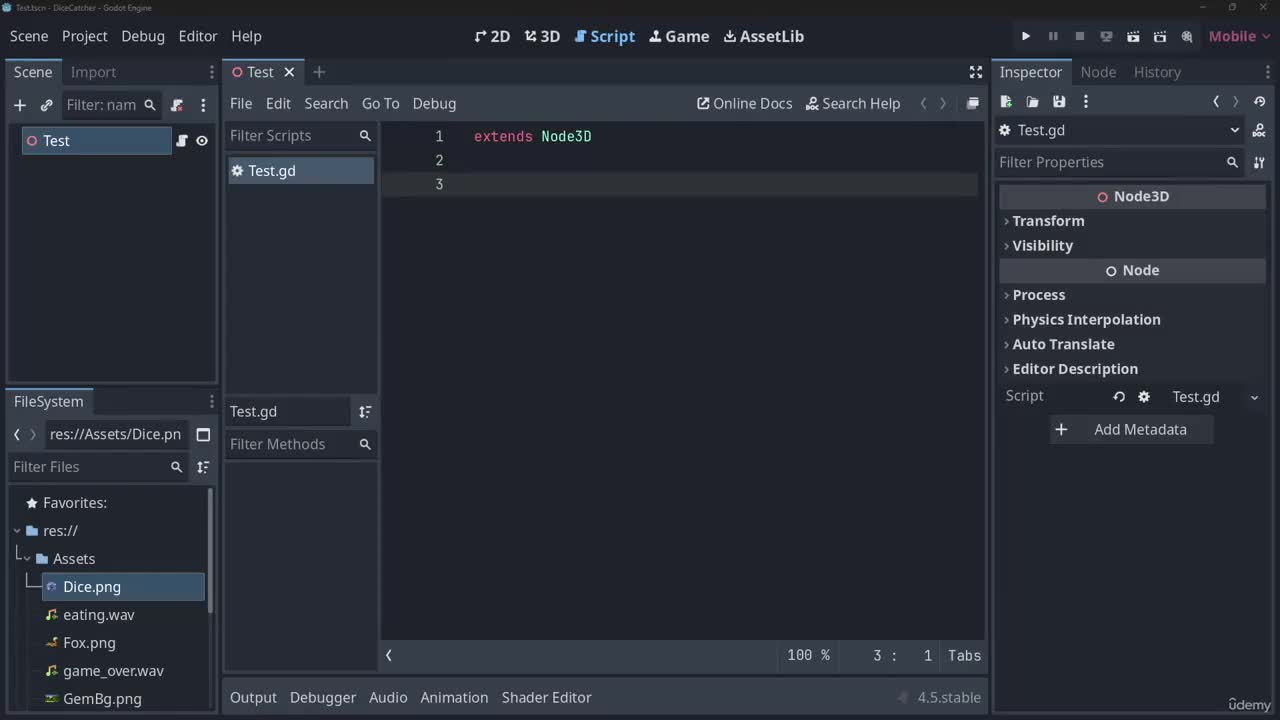1280x720 pixels.
Task: Open the Shader Editor bottom panel
Action: (546, 697)
